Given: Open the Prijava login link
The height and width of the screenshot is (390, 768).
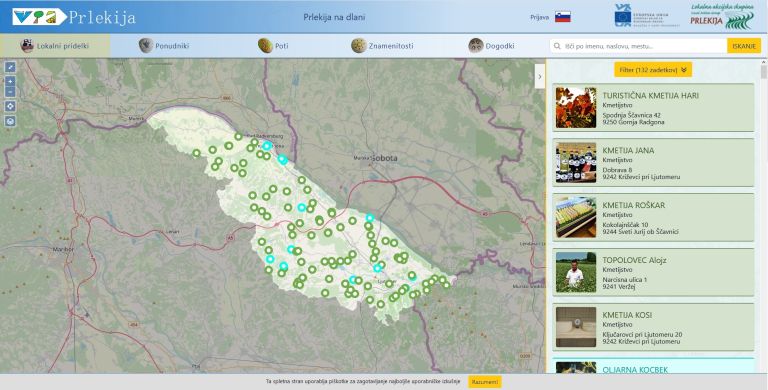Looking at the screenshot, I should click(539, 17).
